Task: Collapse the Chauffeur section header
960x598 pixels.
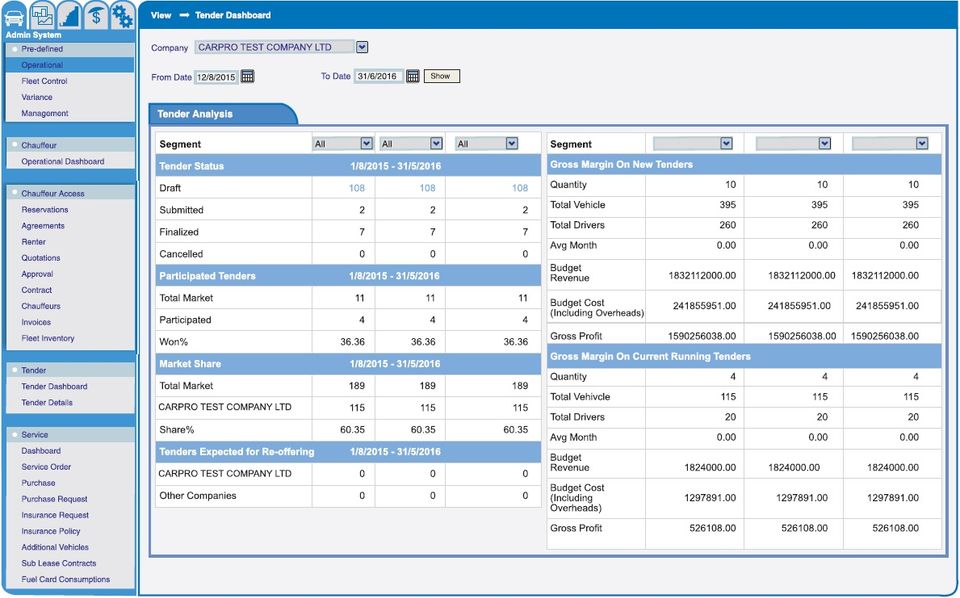Action: pyautogui.click(x=70, y=145)
